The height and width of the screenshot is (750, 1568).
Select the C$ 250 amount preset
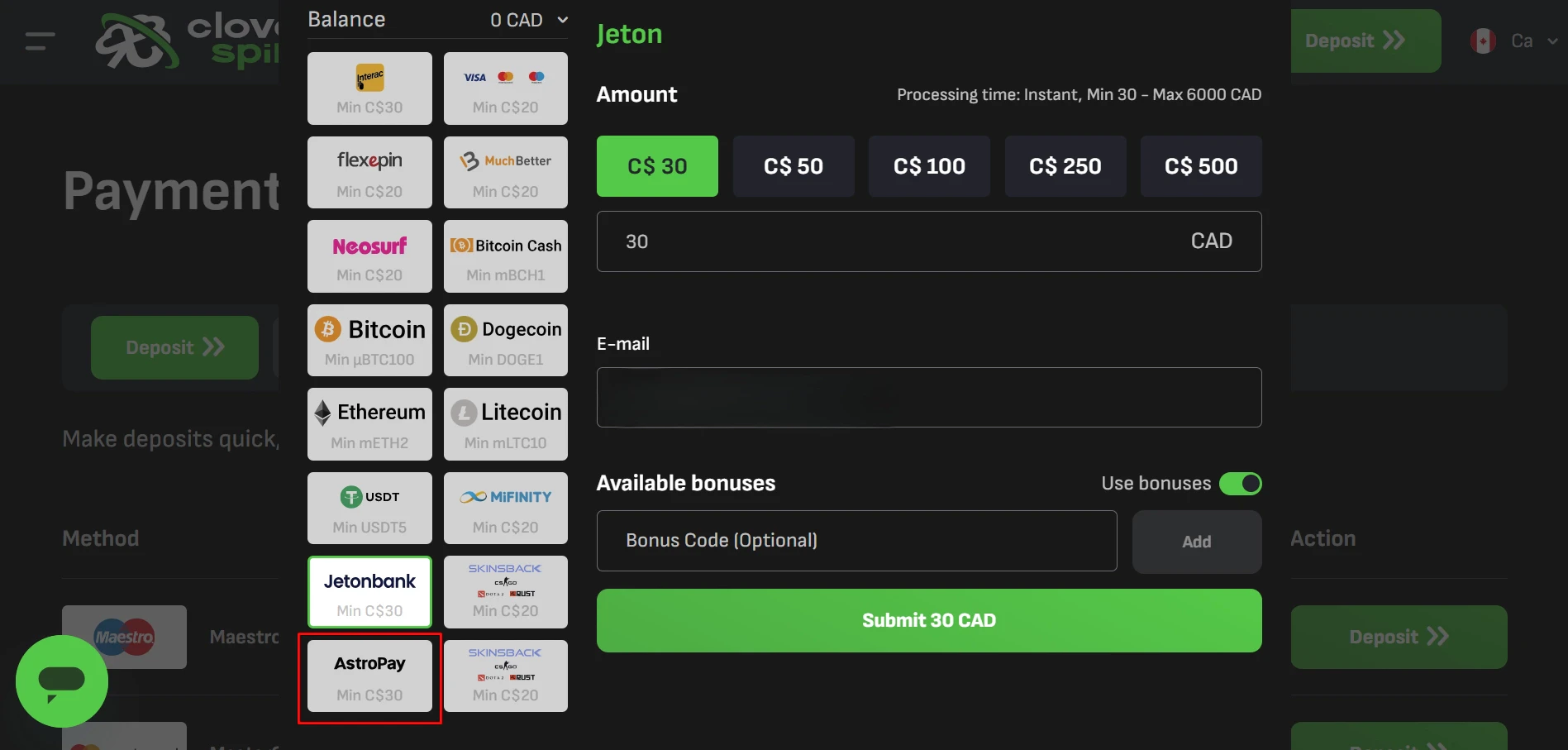coord(1065,166)
